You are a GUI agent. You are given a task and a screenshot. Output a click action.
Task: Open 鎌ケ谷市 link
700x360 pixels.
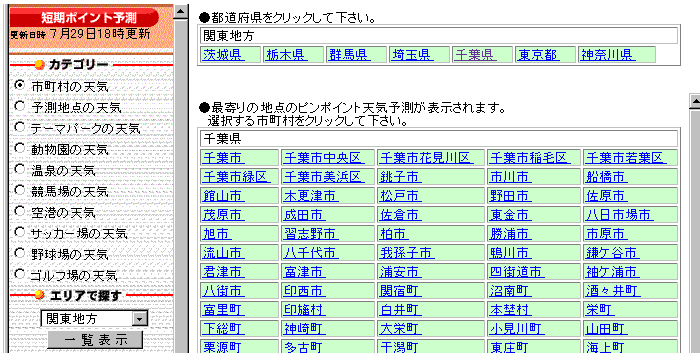coord(612,253)
